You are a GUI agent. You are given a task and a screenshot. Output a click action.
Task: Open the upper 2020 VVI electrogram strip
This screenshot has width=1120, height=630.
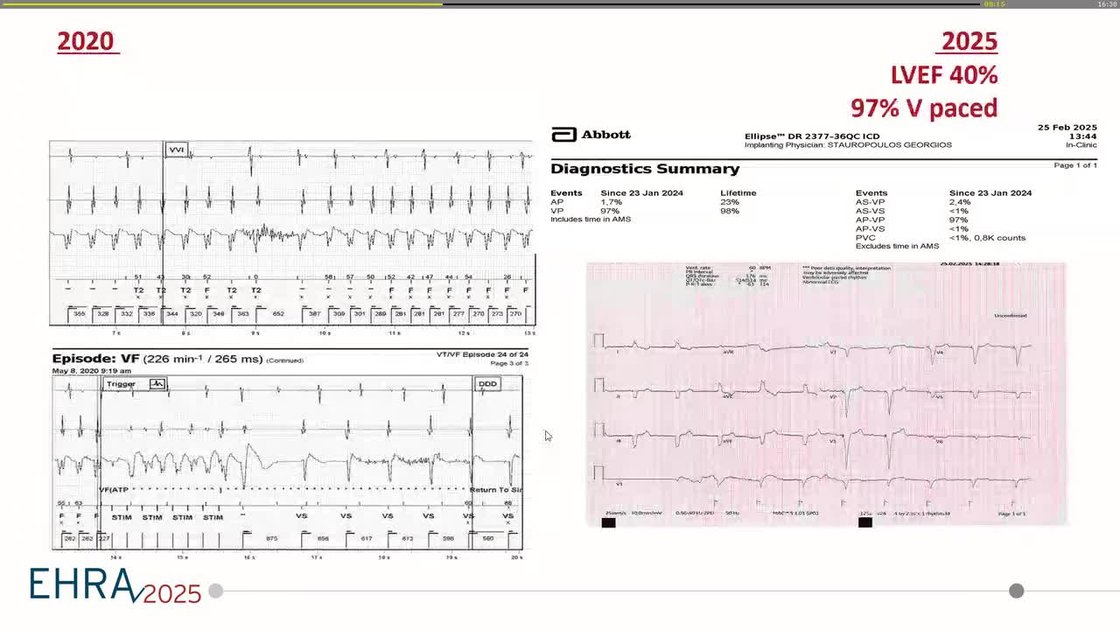(292, 234)
